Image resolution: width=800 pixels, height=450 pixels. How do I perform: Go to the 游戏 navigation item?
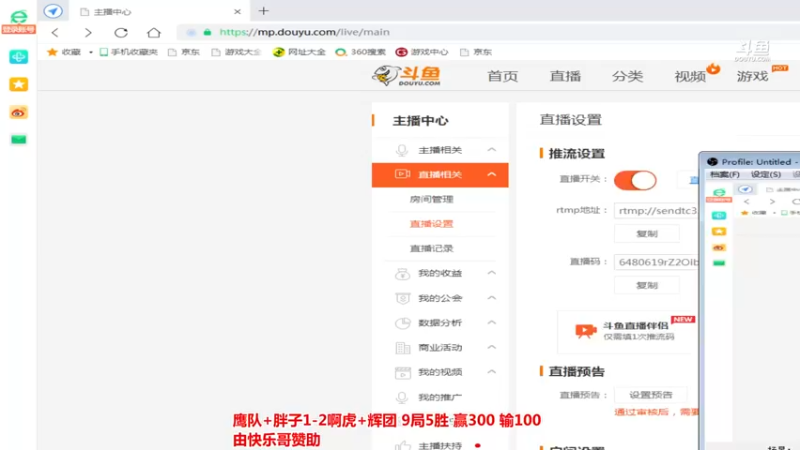(x=753, y=76)
